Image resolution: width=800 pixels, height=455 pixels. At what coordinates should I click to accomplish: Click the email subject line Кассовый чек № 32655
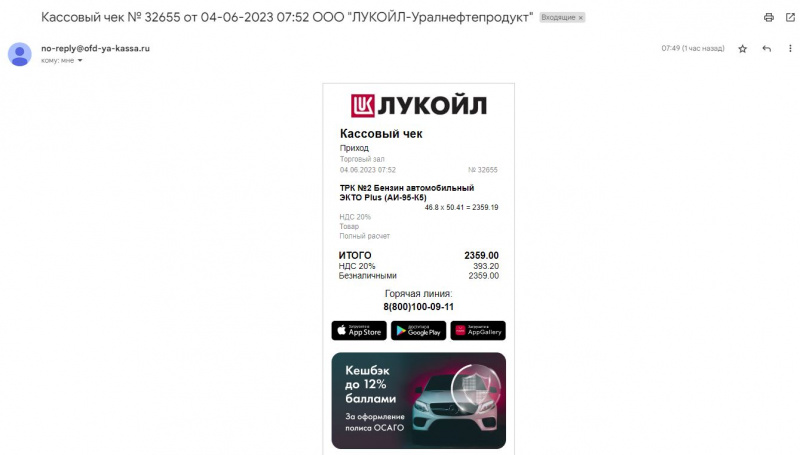click(x=287, y=17)
